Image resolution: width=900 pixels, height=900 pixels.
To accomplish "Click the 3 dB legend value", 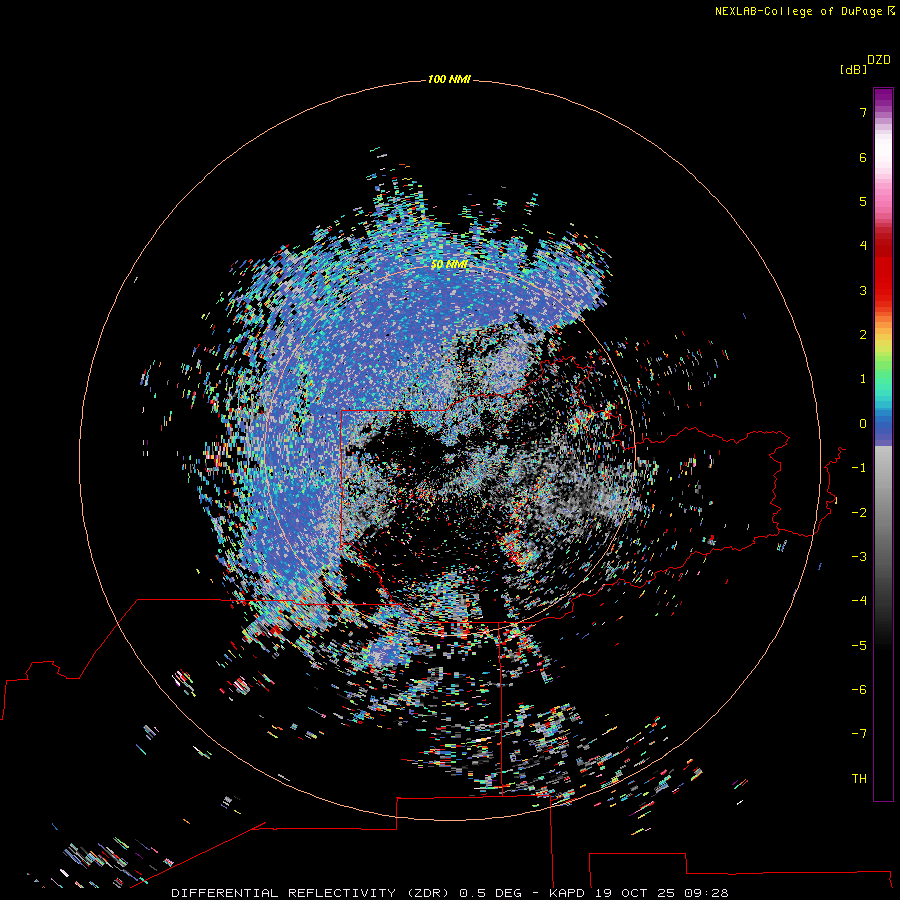I will click(863, 290).
